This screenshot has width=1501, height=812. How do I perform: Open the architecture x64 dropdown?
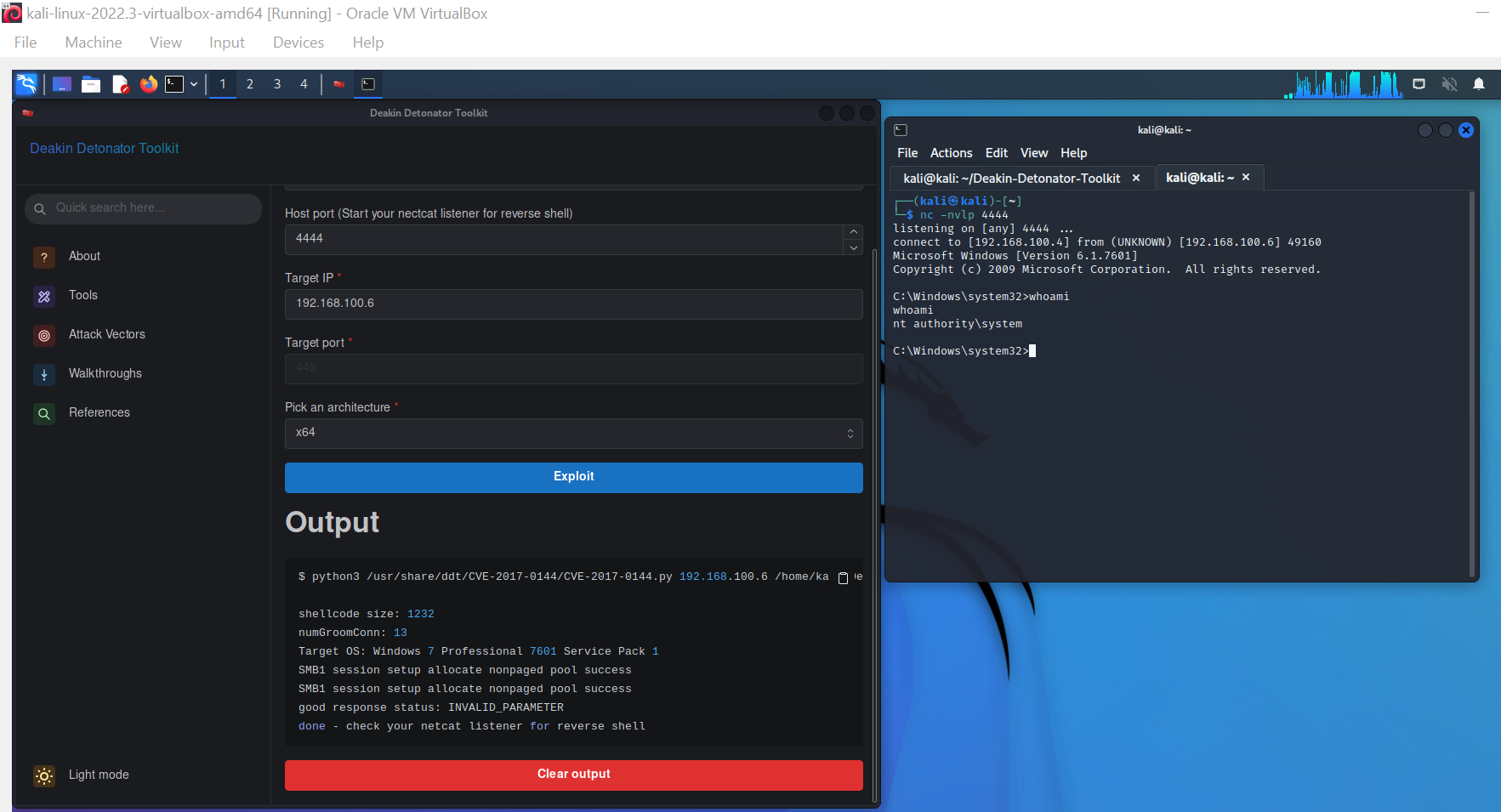coord(574,433)
